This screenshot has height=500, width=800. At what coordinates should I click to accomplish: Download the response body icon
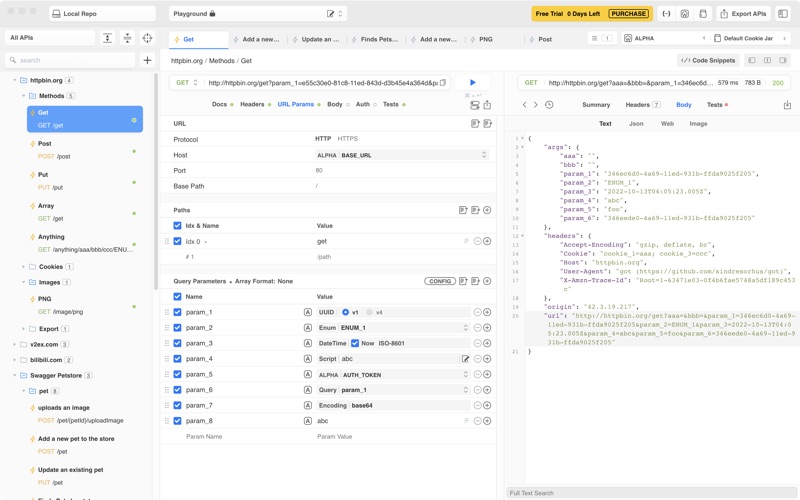tap(787, 105)
